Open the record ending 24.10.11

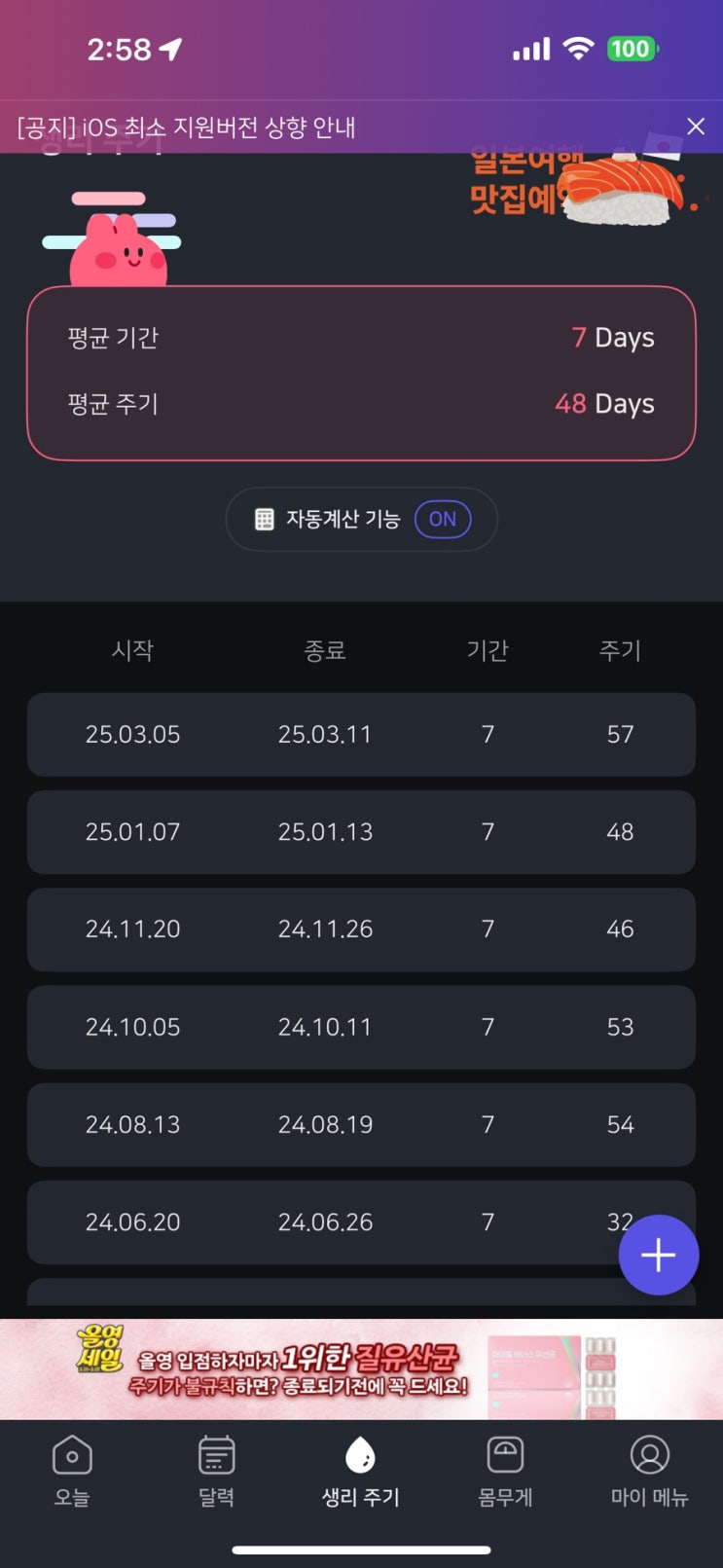tap(361, 1028)
